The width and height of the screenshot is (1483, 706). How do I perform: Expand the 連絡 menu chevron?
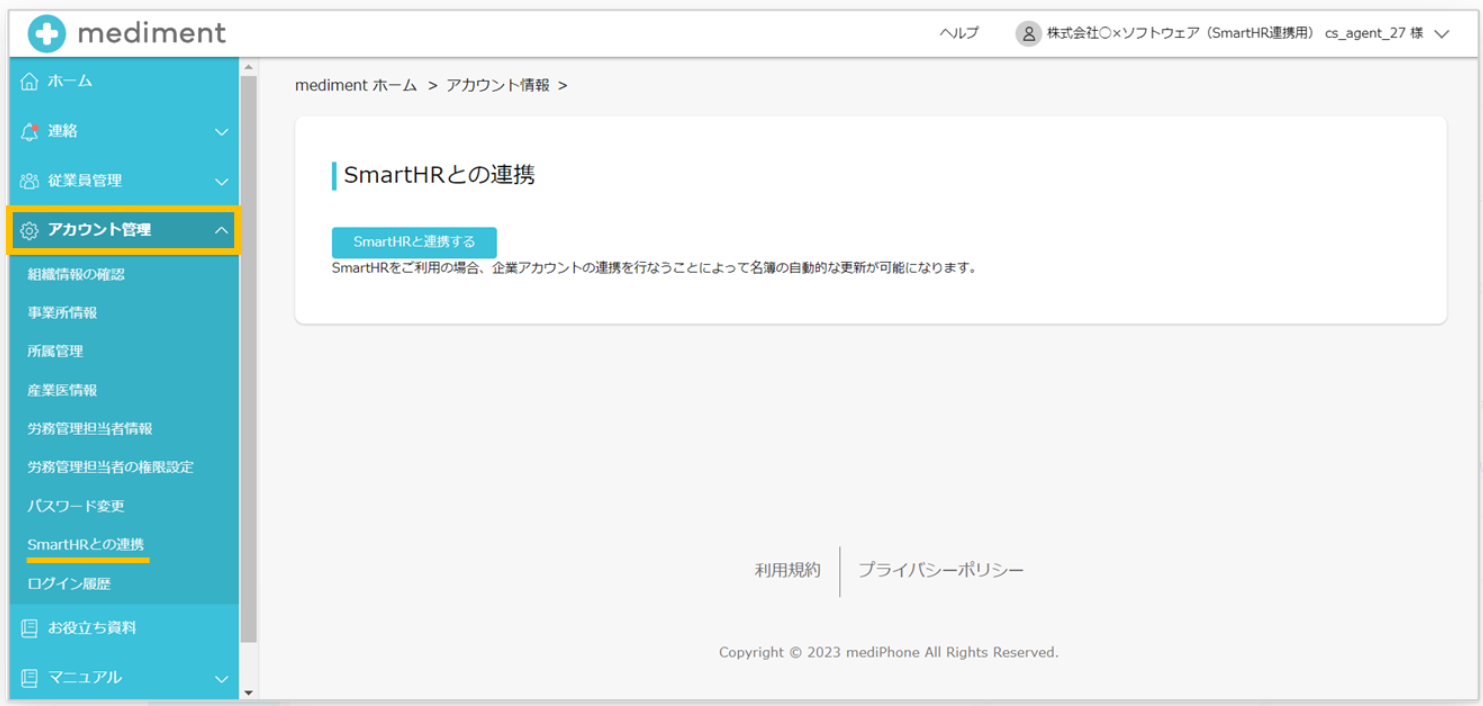[222, 132]
